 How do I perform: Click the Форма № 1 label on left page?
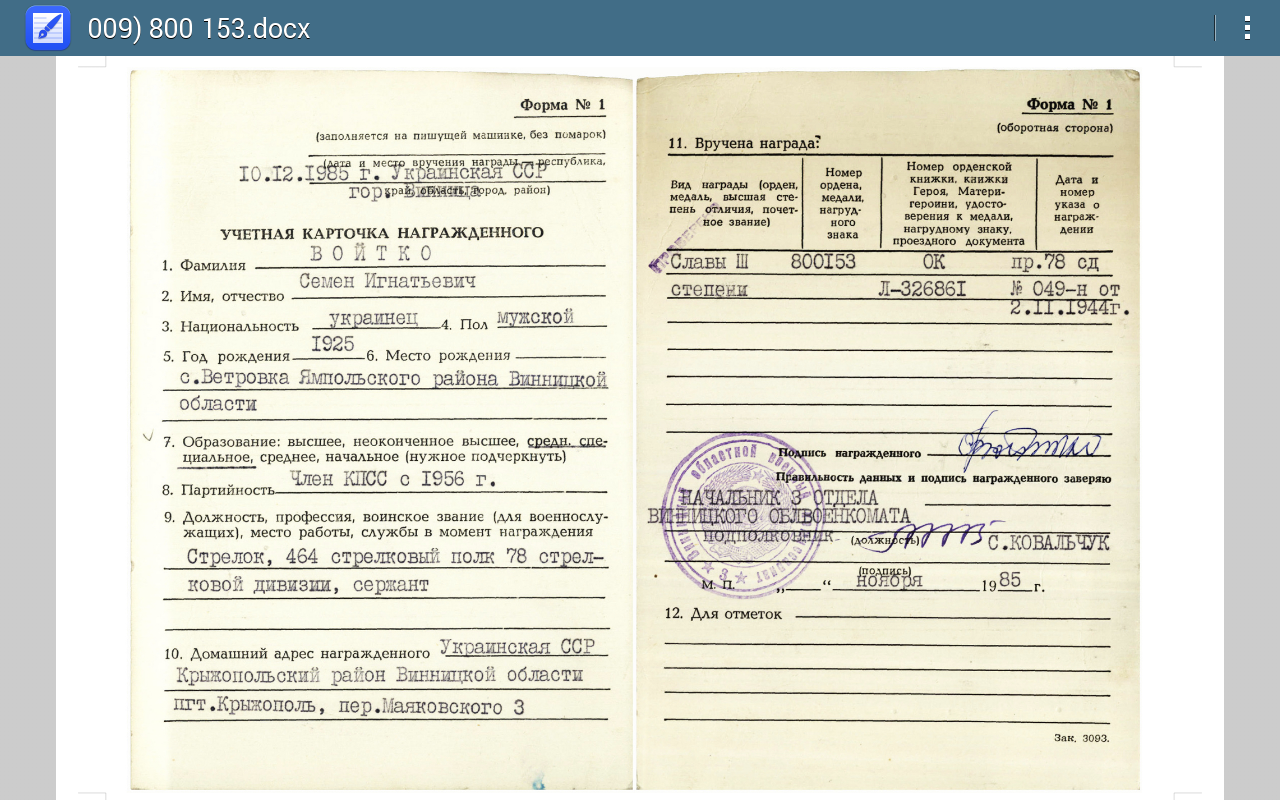tap(562, 106)
